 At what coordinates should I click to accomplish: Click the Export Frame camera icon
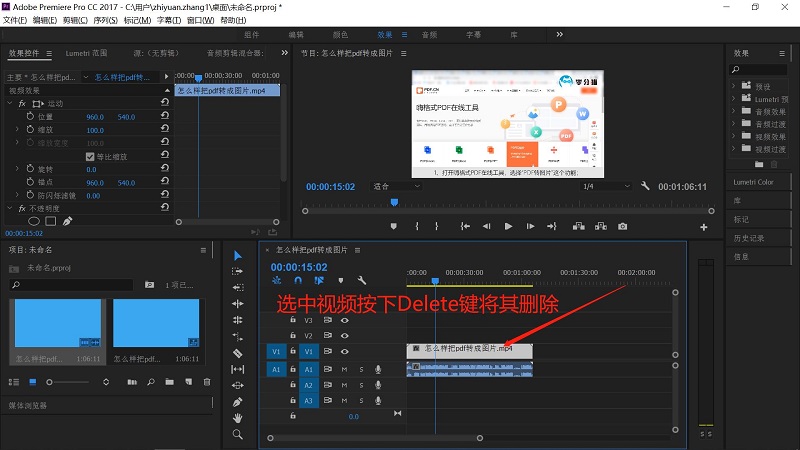tap(622, 226)
